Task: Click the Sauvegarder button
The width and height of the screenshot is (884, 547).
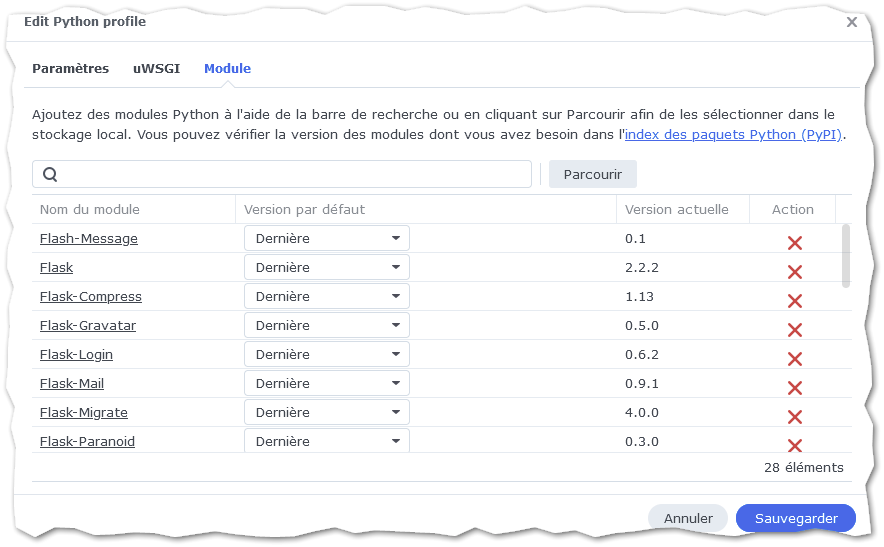Action: click(x=796, y=518)
